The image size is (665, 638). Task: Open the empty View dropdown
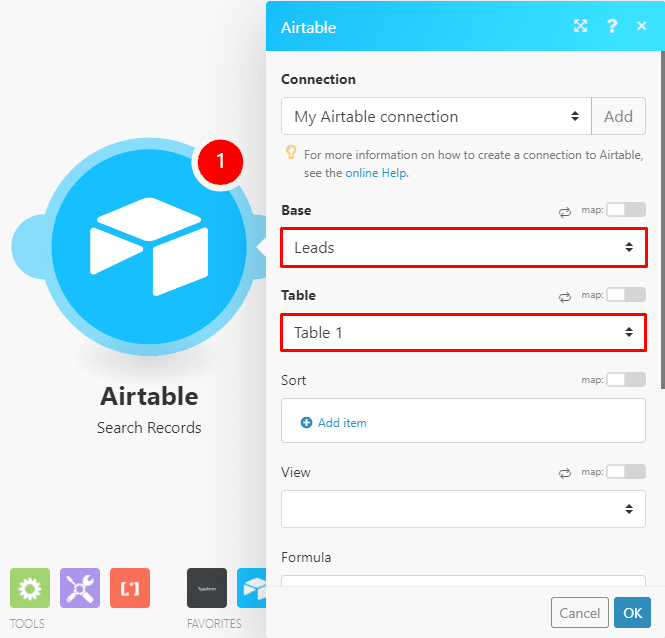(x=463, y=509)
